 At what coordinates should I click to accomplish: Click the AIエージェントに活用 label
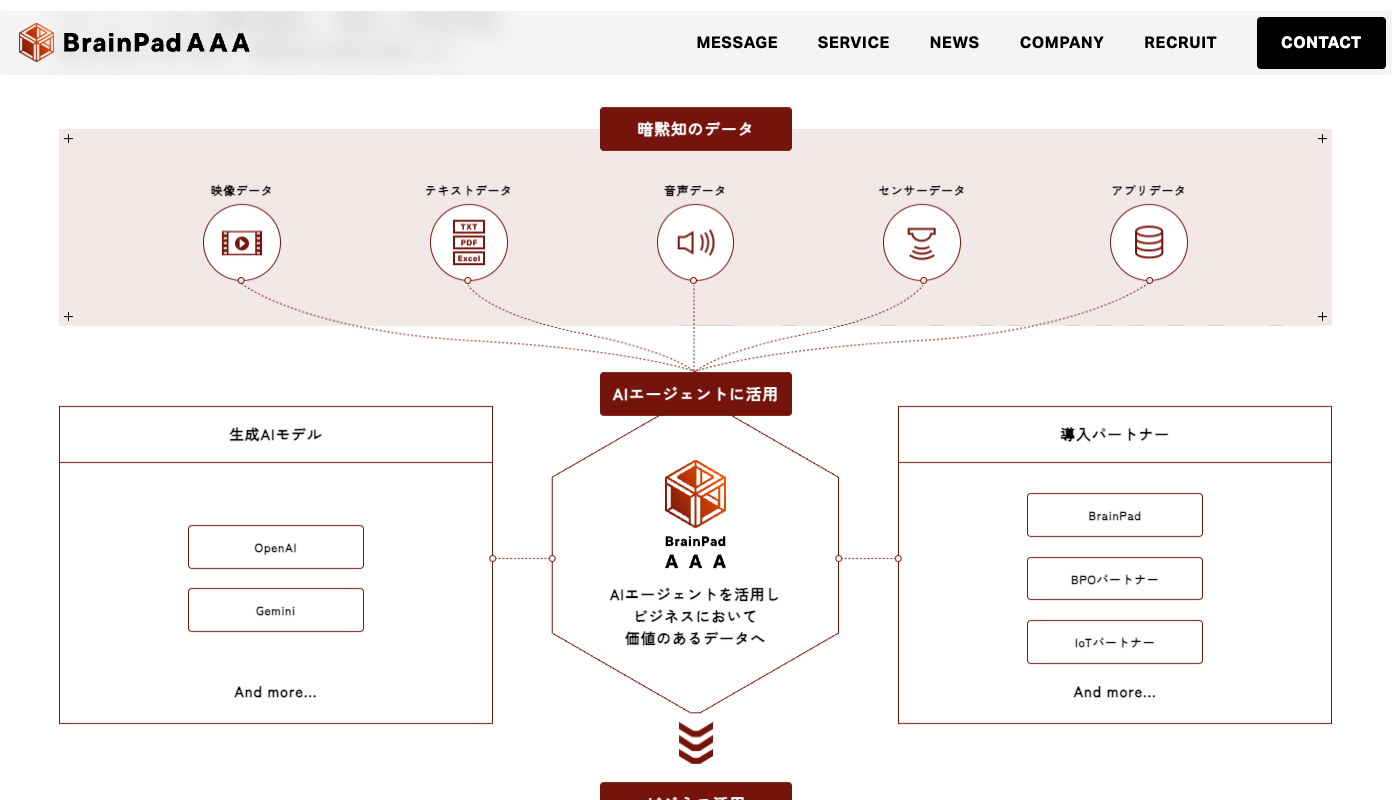pyautogui.click(x=695, y=394)
